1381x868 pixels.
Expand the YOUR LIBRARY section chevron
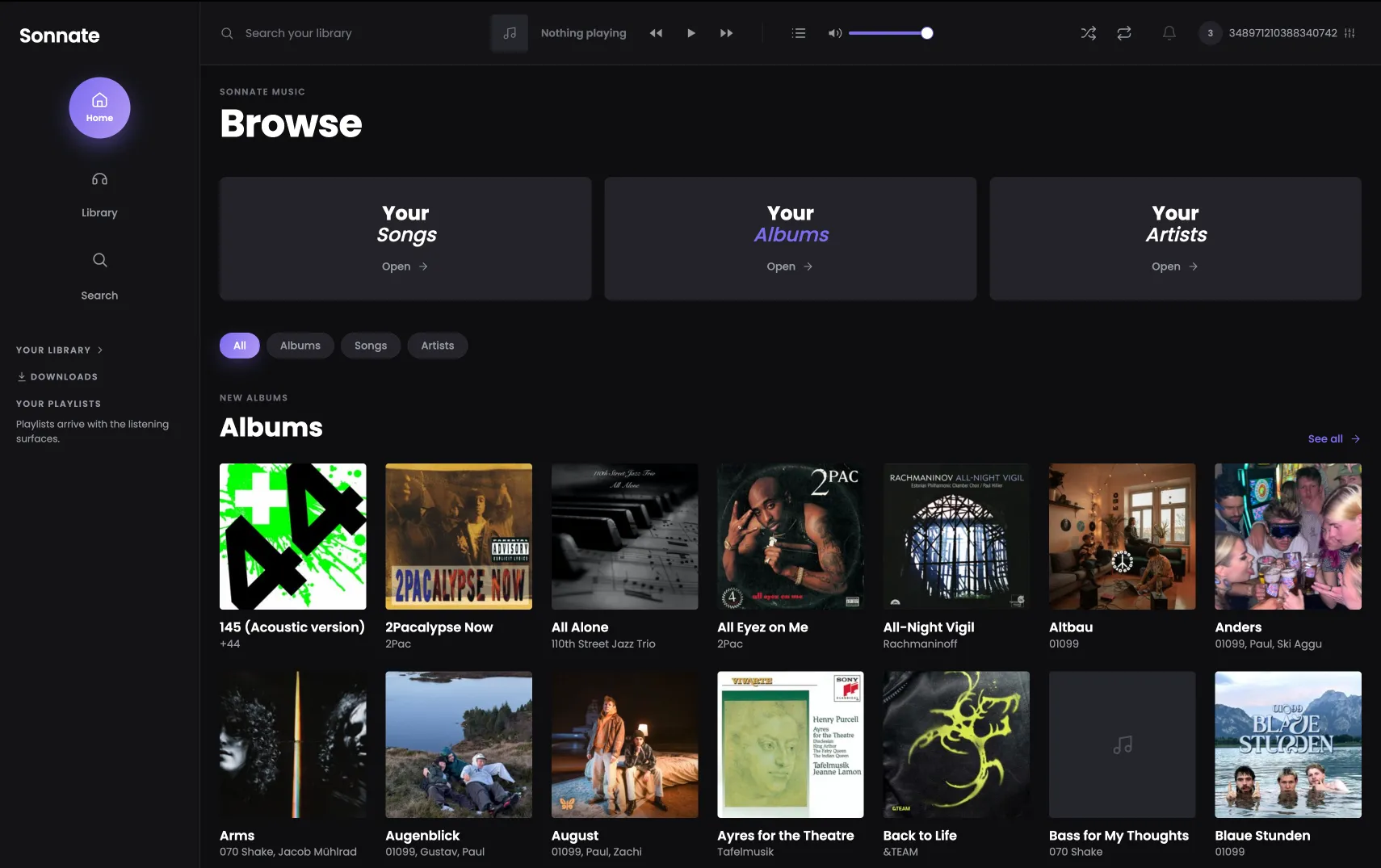(x=100, y=350)
